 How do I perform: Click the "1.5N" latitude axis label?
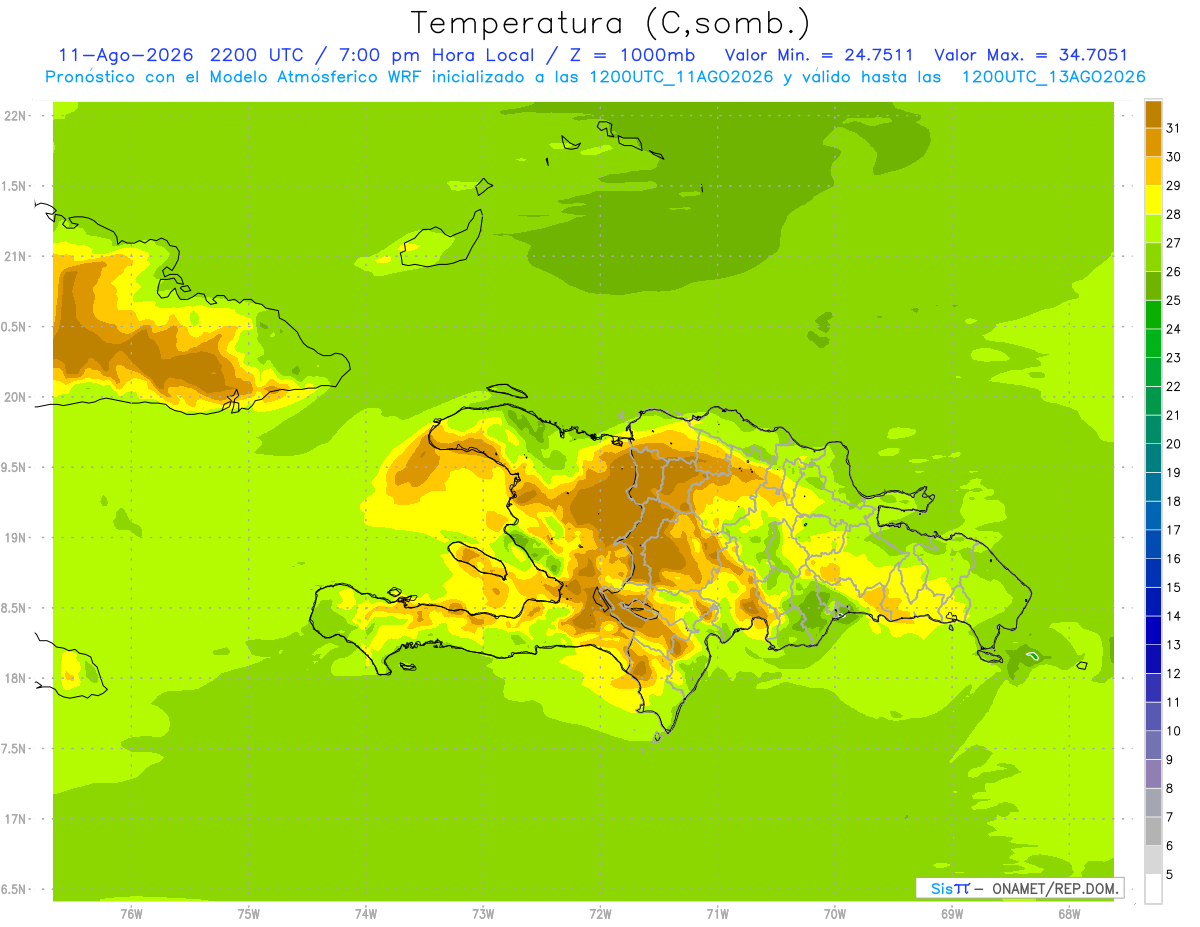click(15, 187)
